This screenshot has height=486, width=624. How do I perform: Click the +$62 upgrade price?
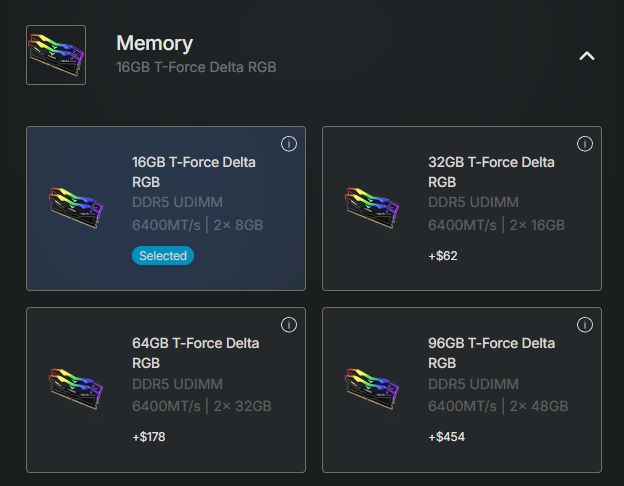443,256
